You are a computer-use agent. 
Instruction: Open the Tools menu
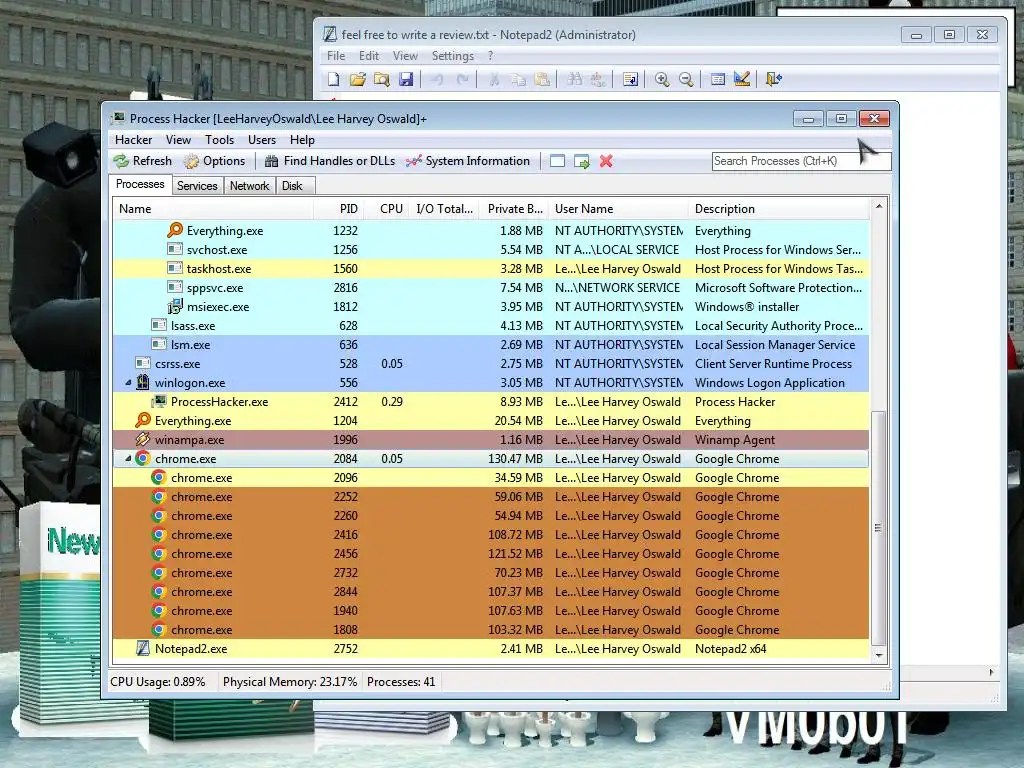point(219,140)
